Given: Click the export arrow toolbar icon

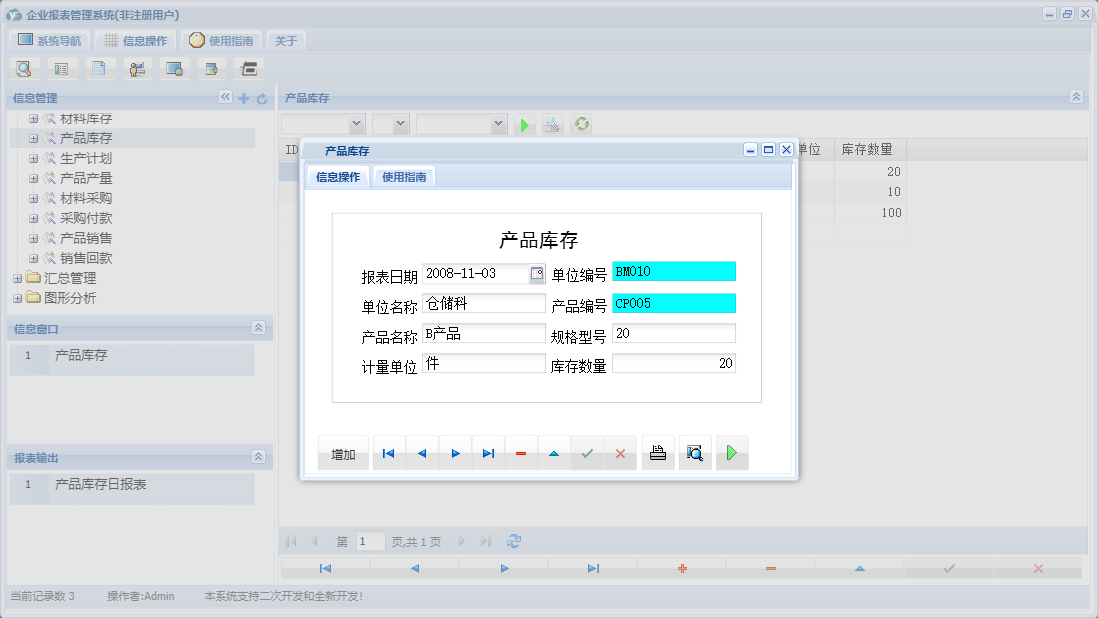Looking at the screenshot, I should (x=211, y=69).
